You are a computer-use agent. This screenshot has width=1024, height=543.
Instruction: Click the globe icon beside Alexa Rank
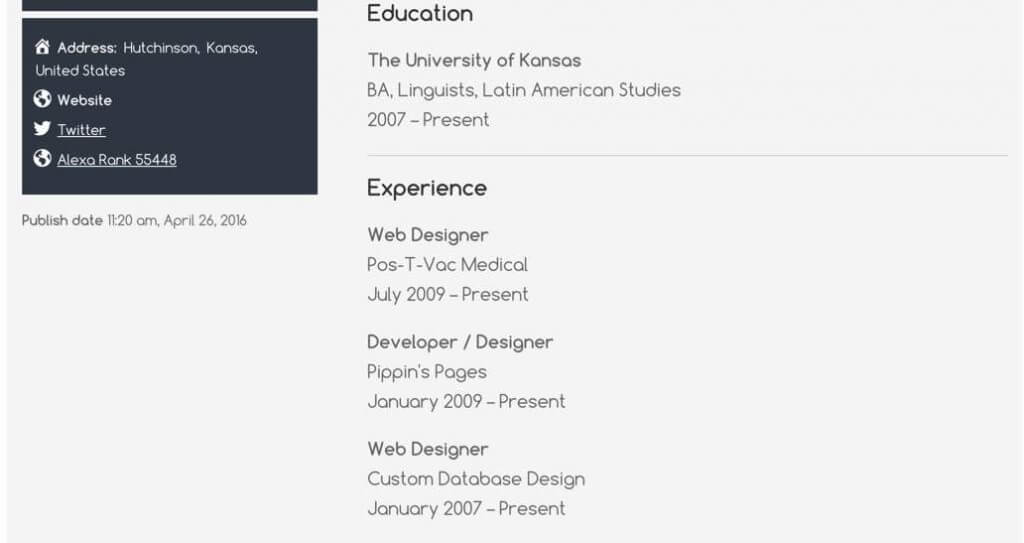click(x=42, y=158)
